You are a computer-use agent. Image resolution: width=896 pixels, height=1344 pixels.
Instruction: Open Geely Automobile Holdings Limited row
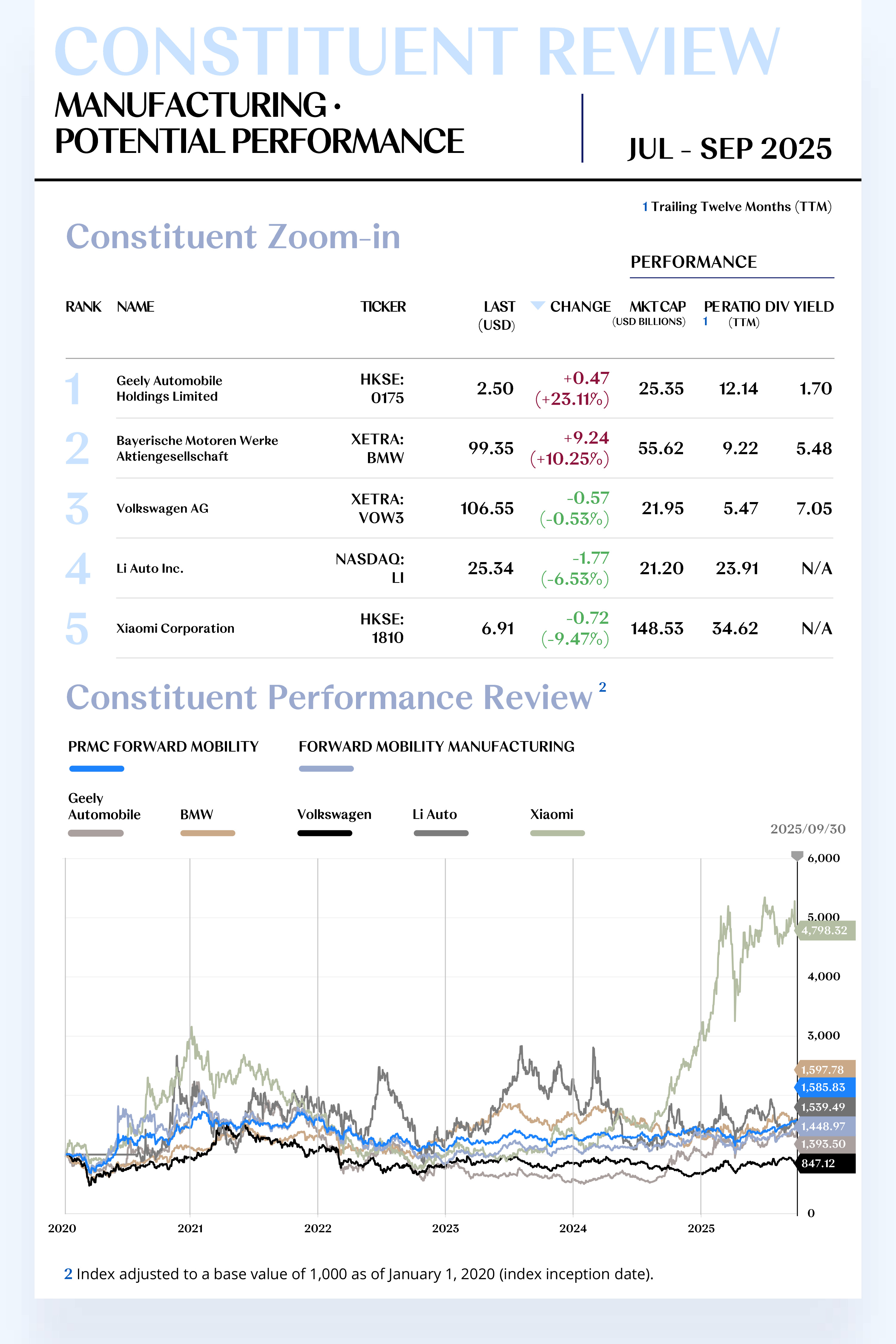click(x=169, y=389)
